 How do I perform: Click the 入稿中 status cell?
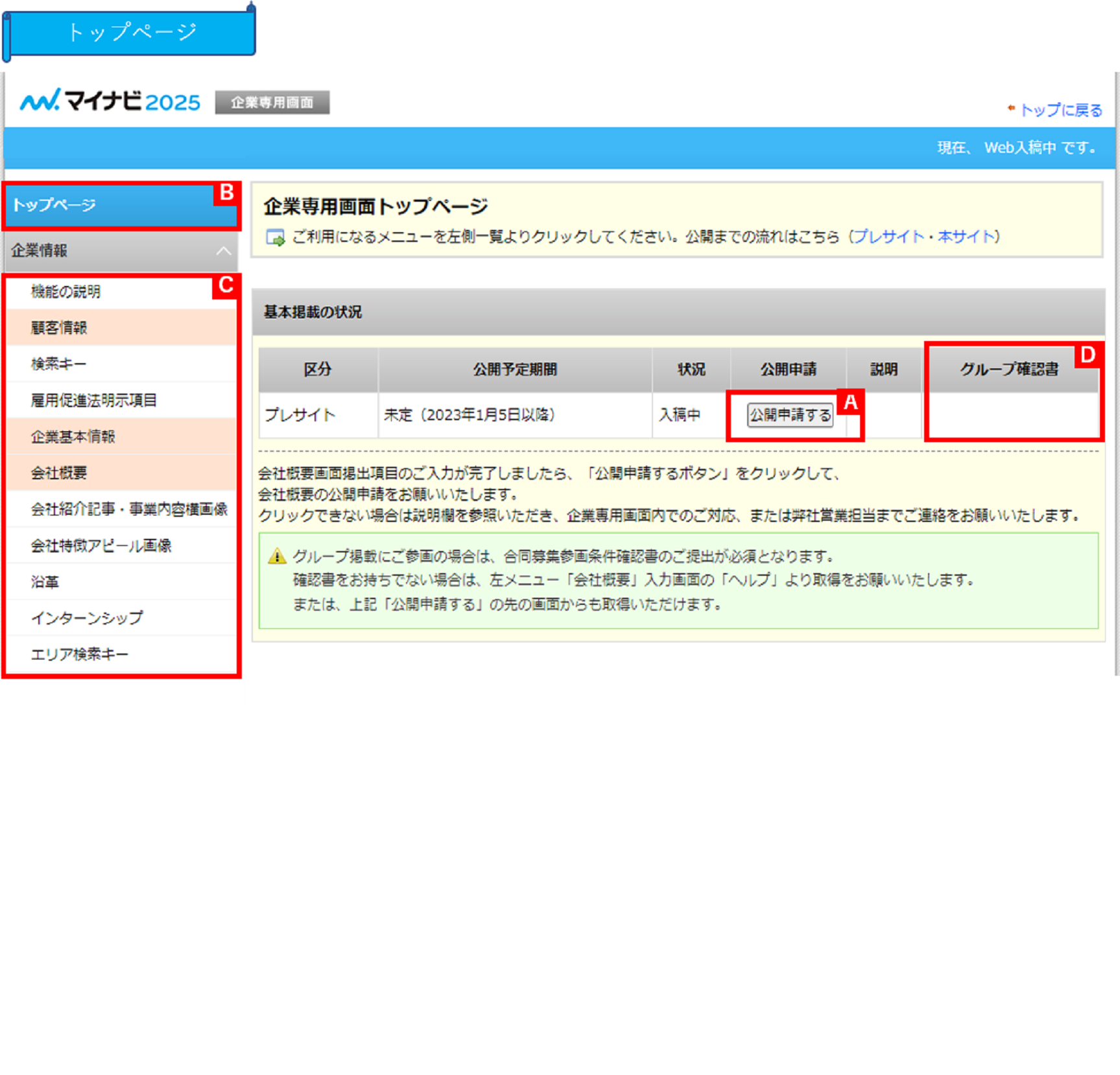click(691, 415)
